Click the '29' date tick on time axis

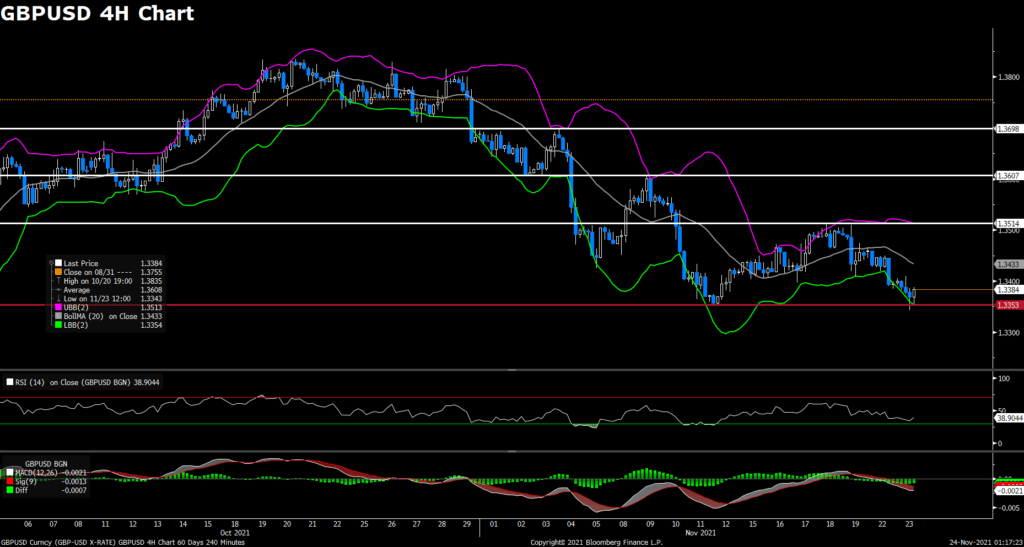pyautogui.click(x=467, y=524)
